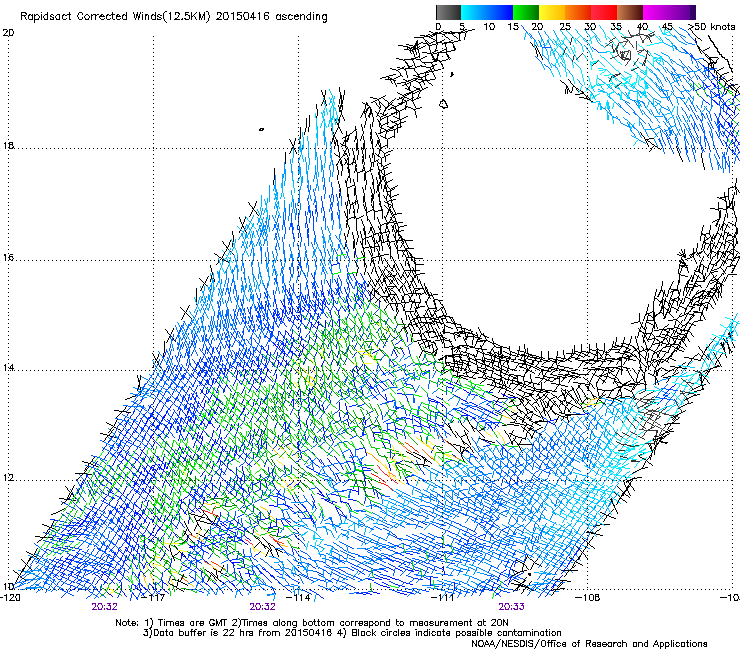Click the '14' latitude axis label

click(x=8, y=367)
